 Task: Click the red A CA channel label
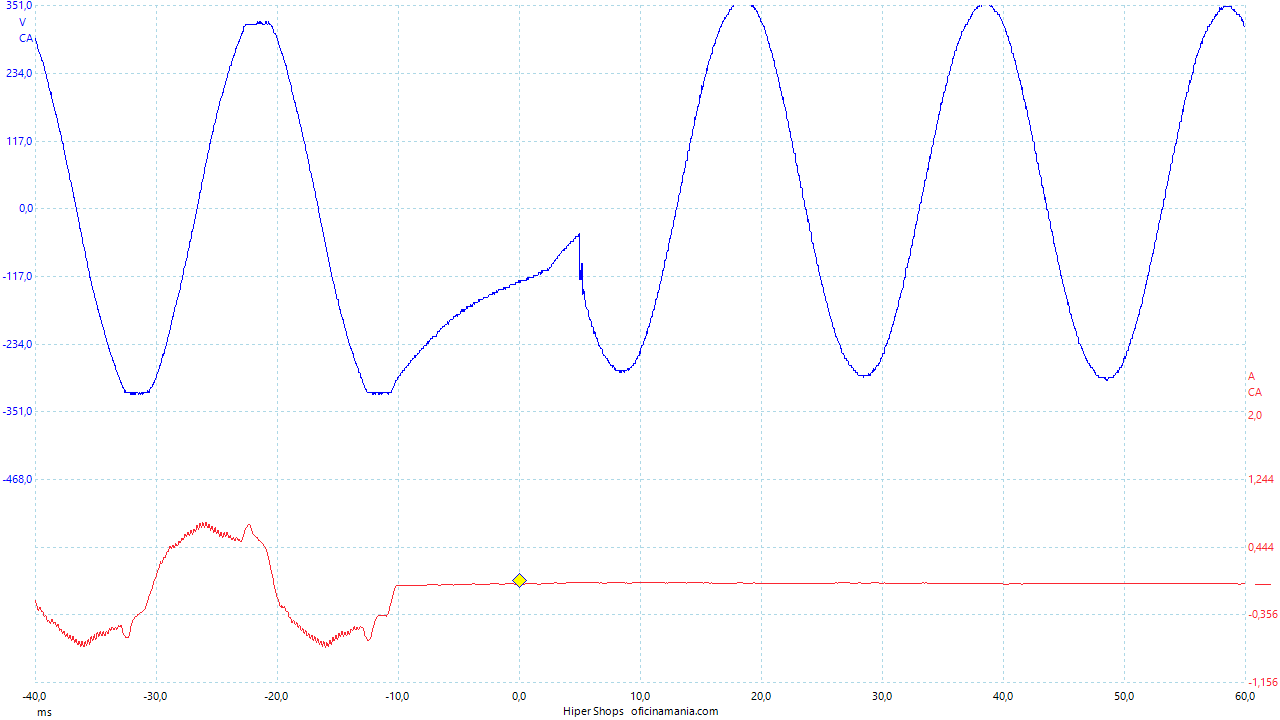(x=1254, y=384)
